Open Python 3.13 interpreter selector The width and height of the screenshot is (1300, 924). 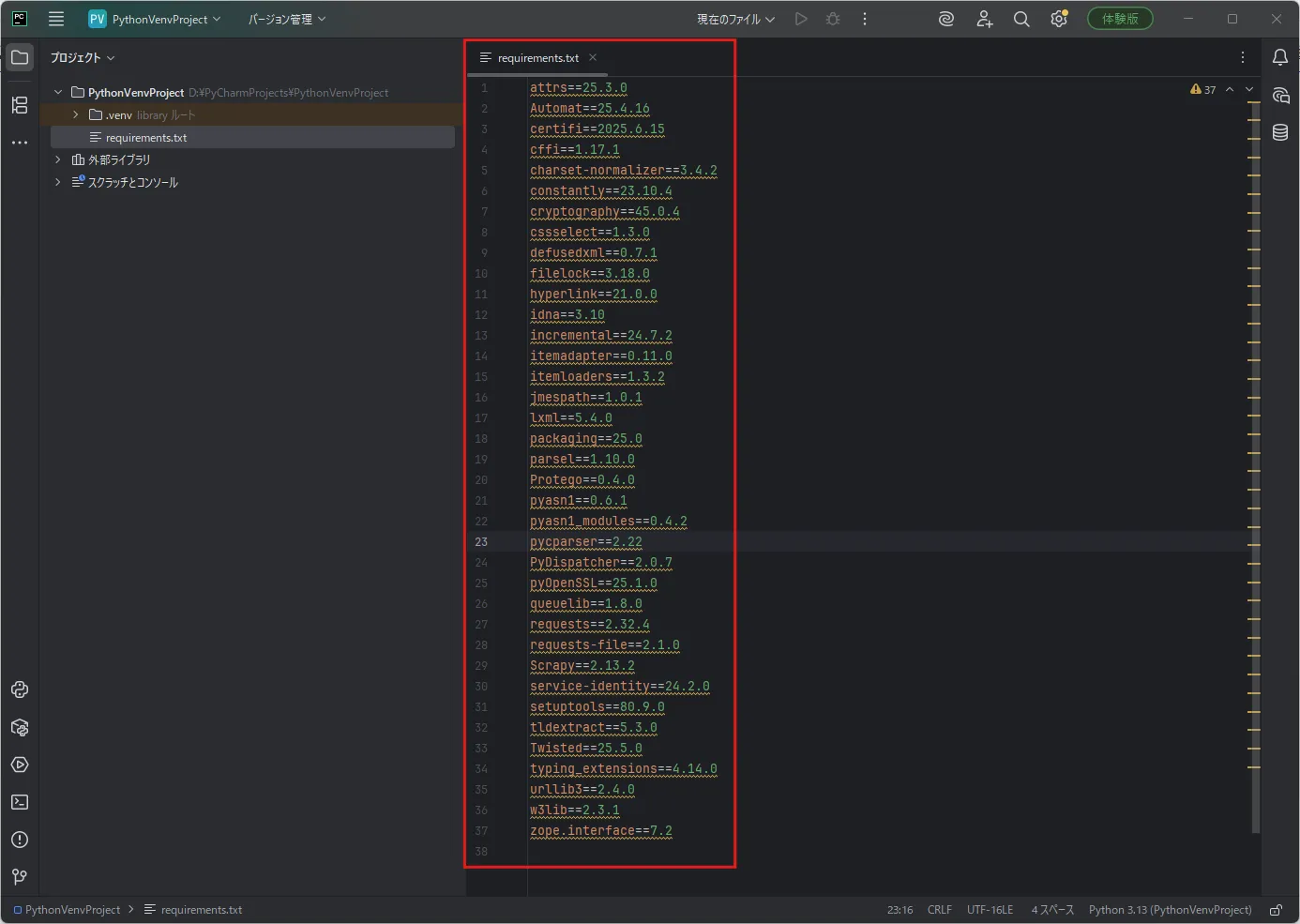tap(1170, 910)
